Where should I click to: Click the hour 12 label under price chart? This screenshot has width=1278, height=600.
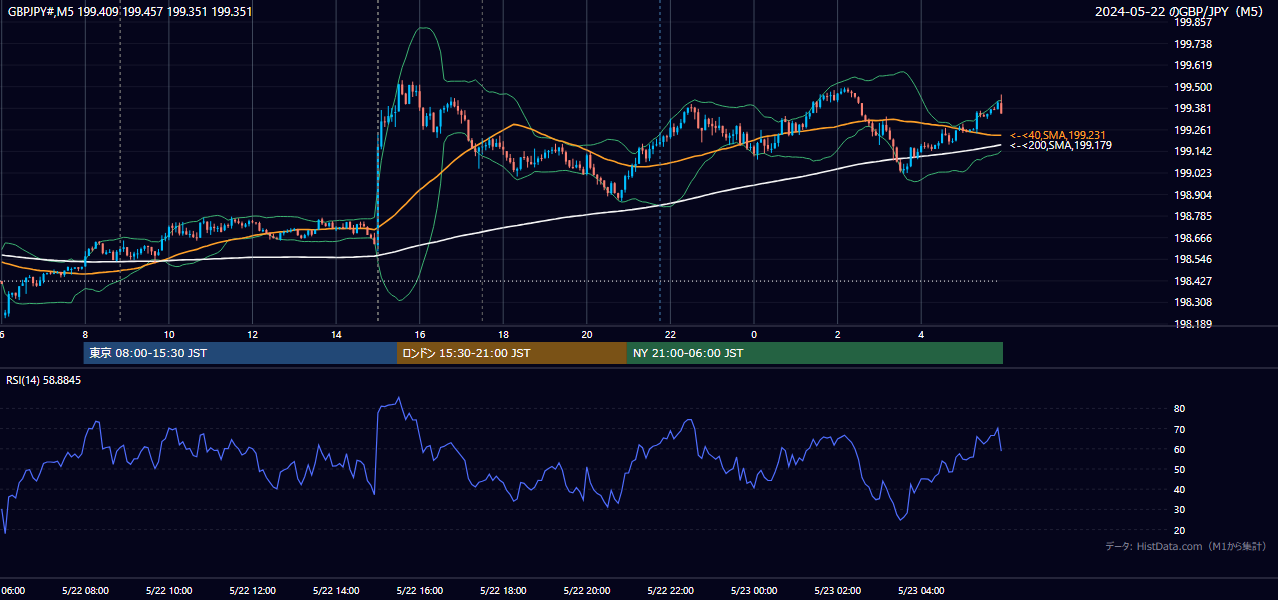point(252,334)
